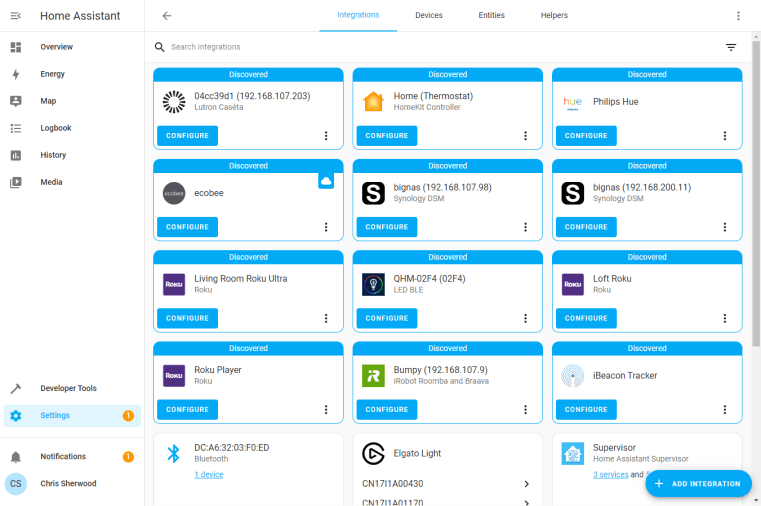
Task: Click the Roku Player logo
Action: [174, 375]
